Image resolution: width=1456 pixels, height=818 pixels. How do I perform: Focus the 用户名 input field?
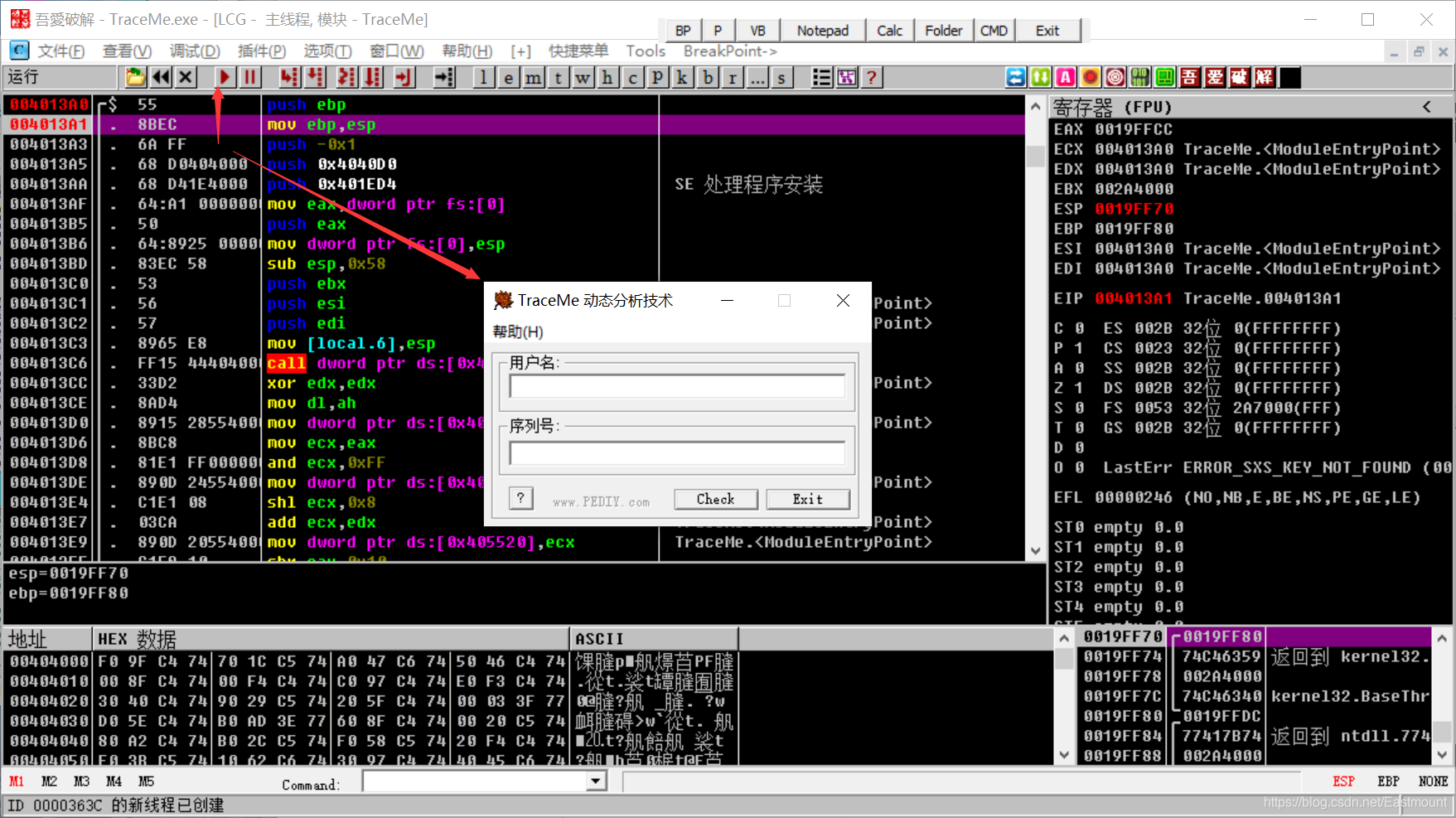[677, 386]
